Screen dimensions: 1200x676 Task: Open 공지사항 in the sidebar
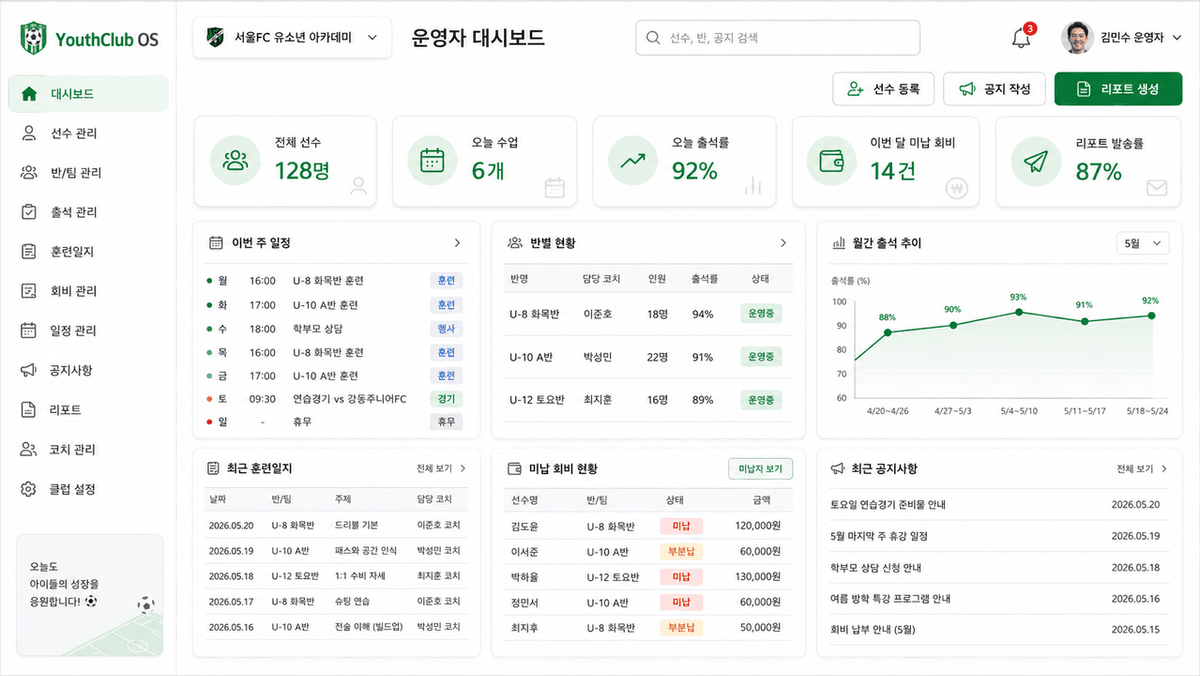(88, 370)
